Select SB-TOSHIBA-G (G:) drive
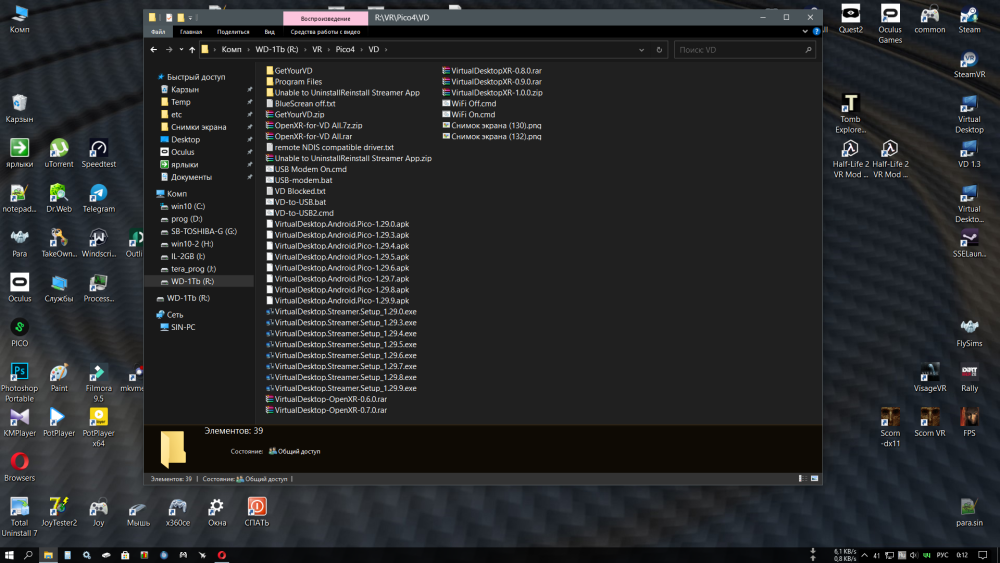This screenshot has width=1000, height=563. point(203,231)
